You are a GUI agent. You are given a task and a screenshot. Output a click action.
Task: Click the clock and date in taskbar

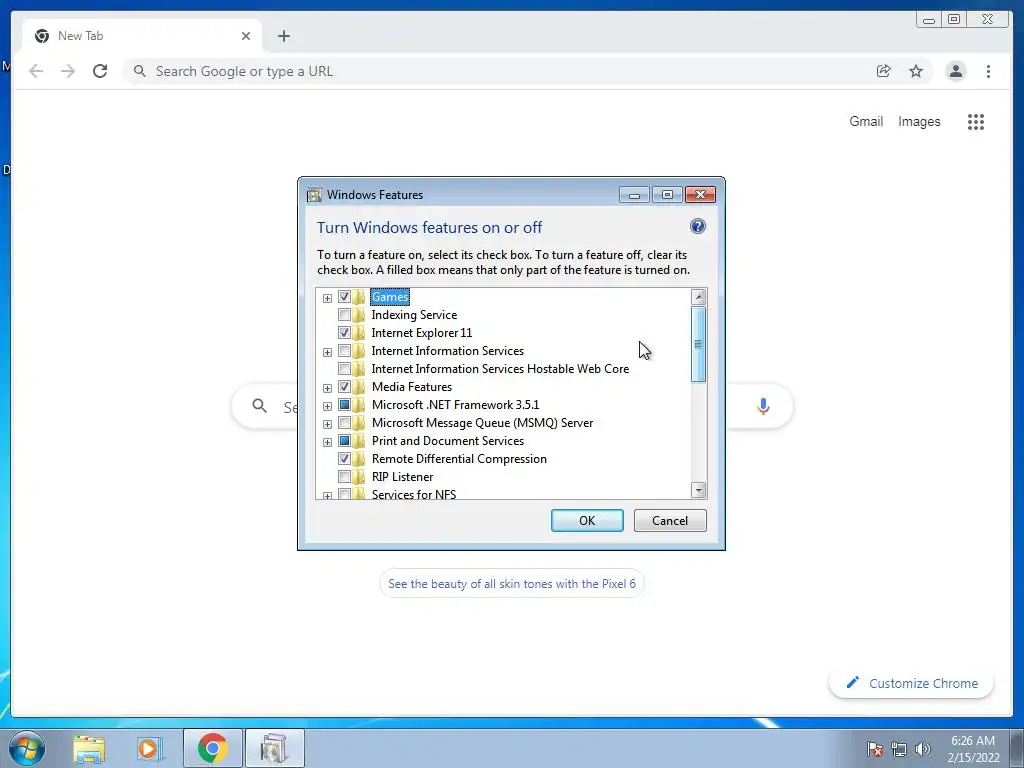coord(973,749)
